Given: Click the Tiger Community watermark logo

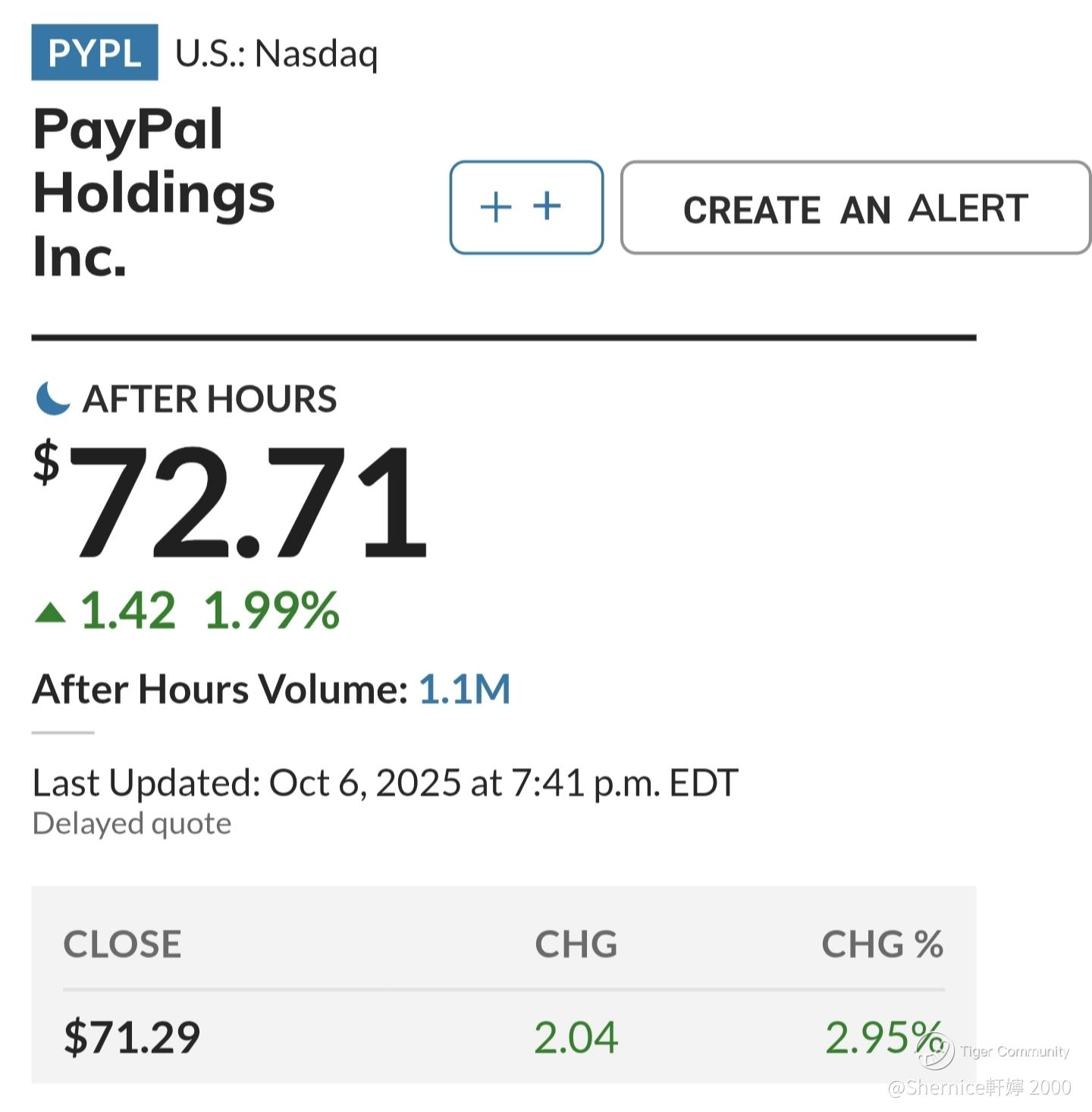Looking at the screenshot, I should tap(934, 1051).
